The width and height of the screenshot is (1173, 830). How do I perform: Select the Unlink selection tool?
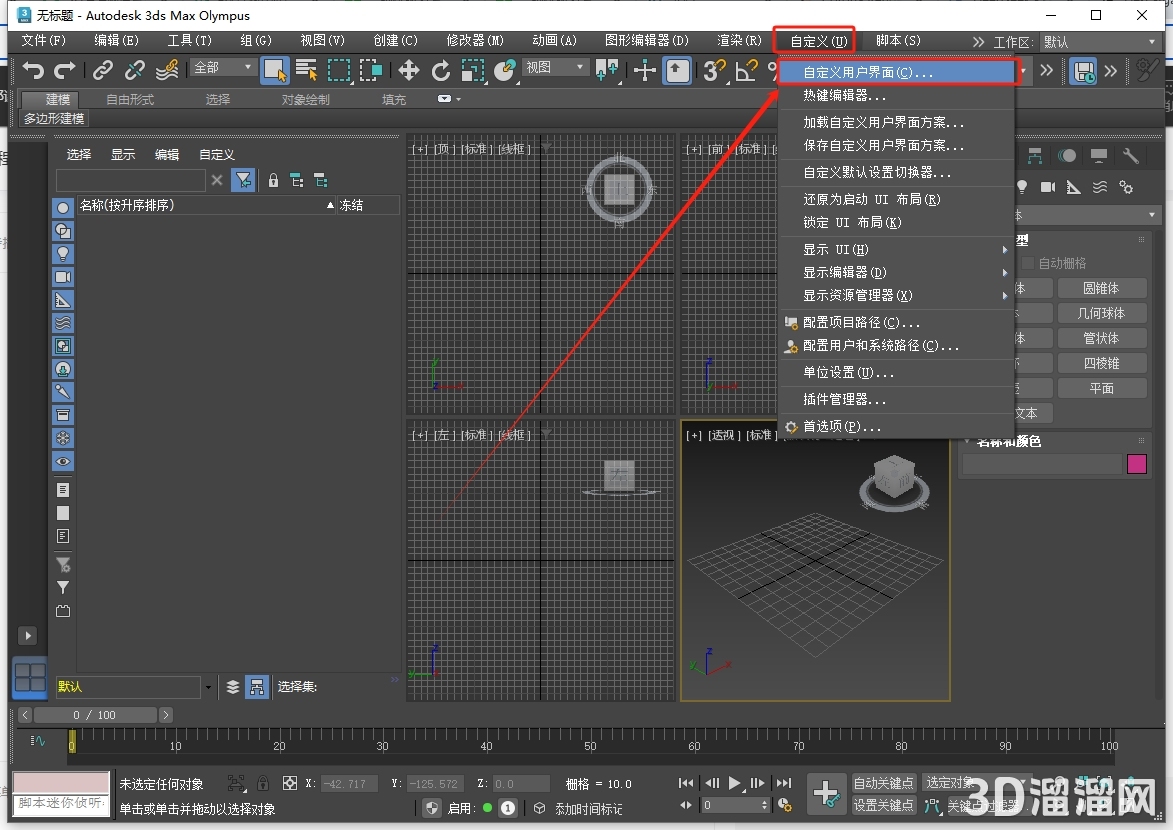135,70
